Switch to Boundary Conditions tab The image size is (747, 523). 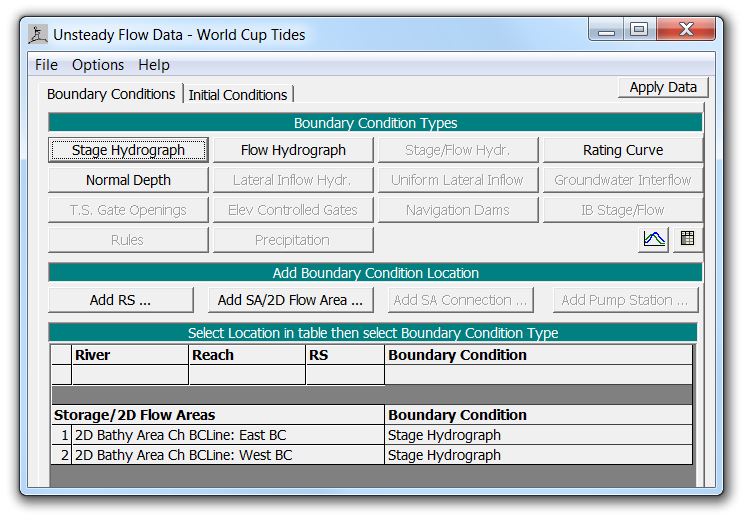[111, 94]
